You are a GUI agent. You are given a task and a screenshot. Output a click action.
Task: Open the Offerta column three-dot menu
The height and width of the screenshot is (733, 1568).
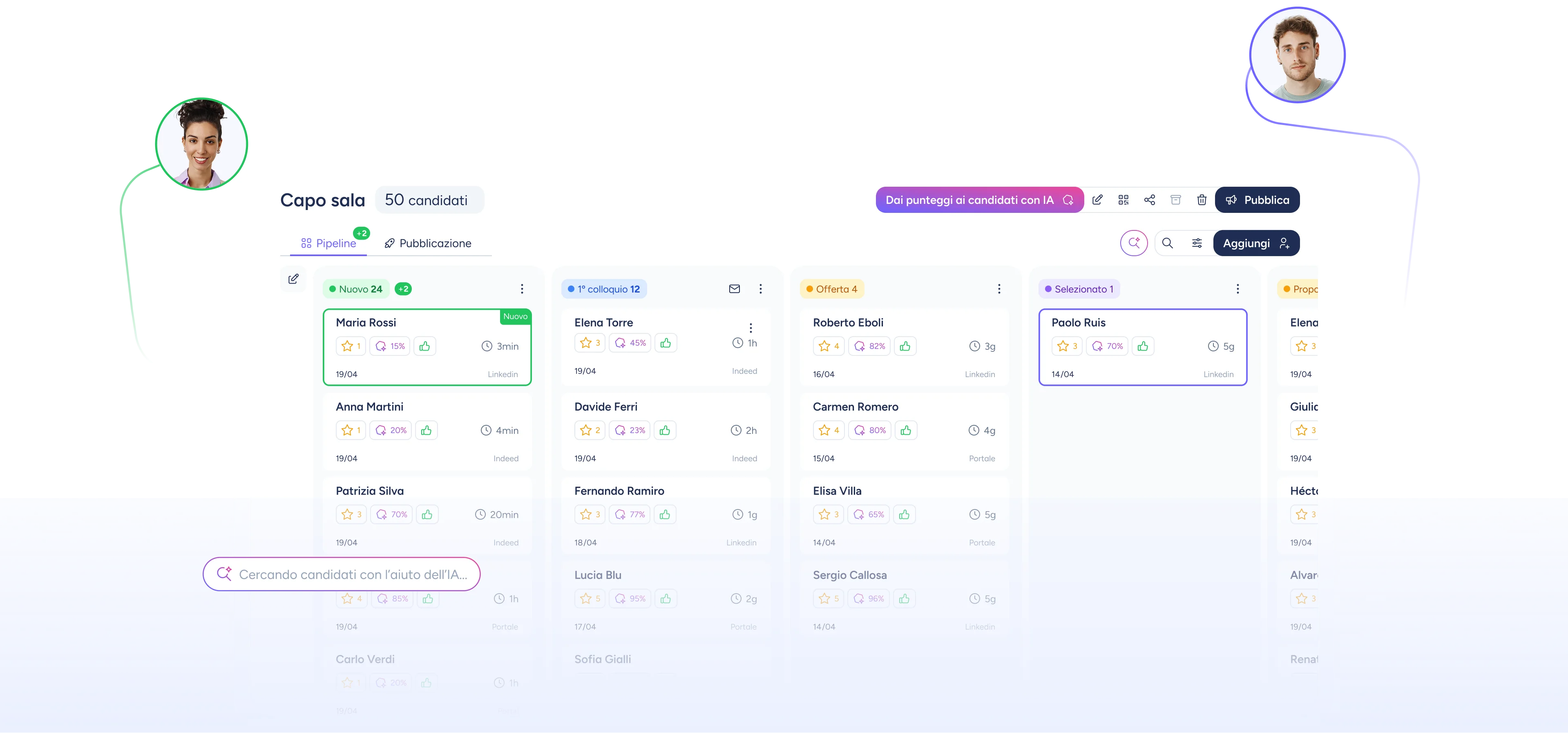pos(999,288)
